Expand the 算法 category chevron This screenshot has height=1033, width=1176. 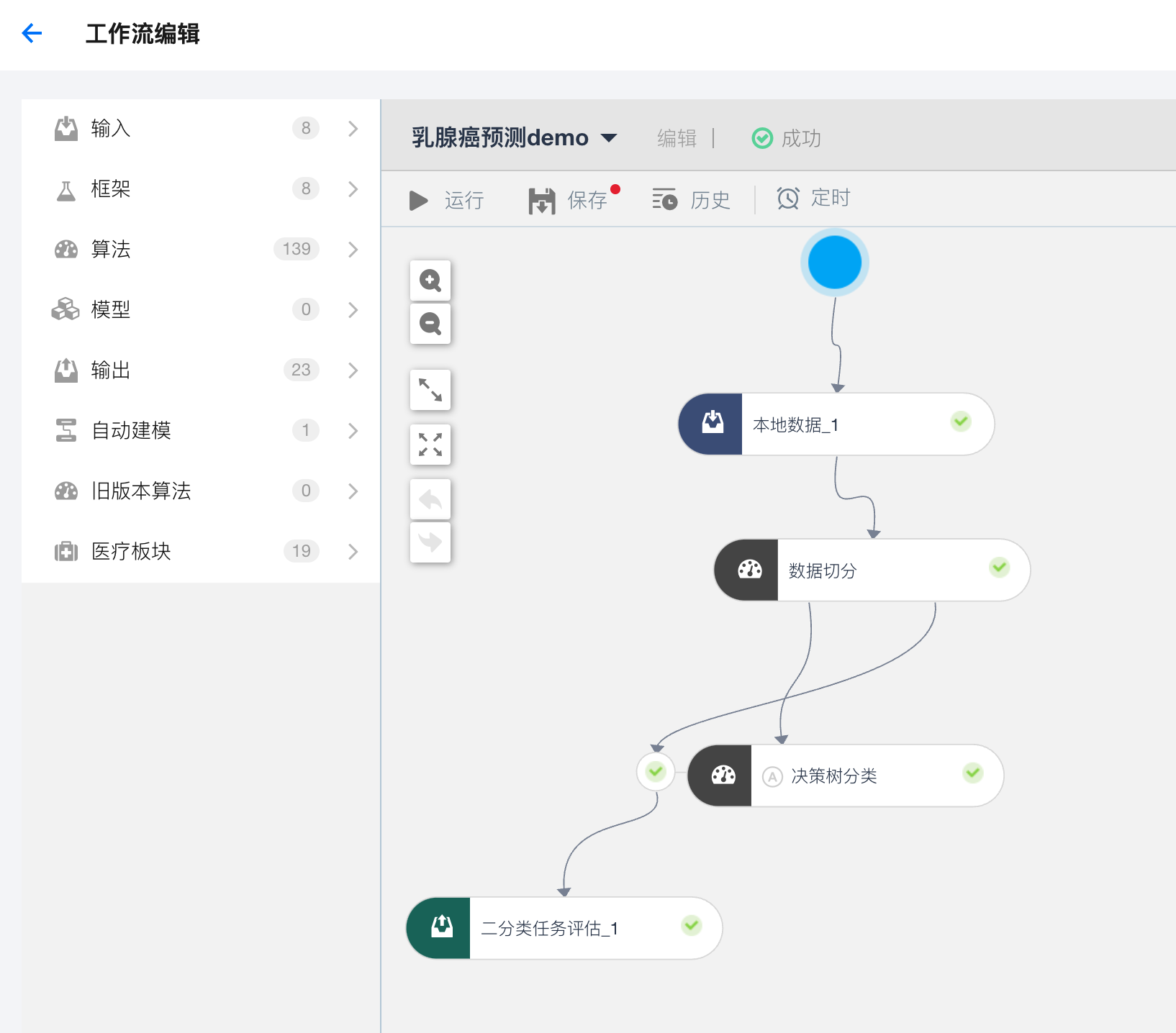[353, 250]
